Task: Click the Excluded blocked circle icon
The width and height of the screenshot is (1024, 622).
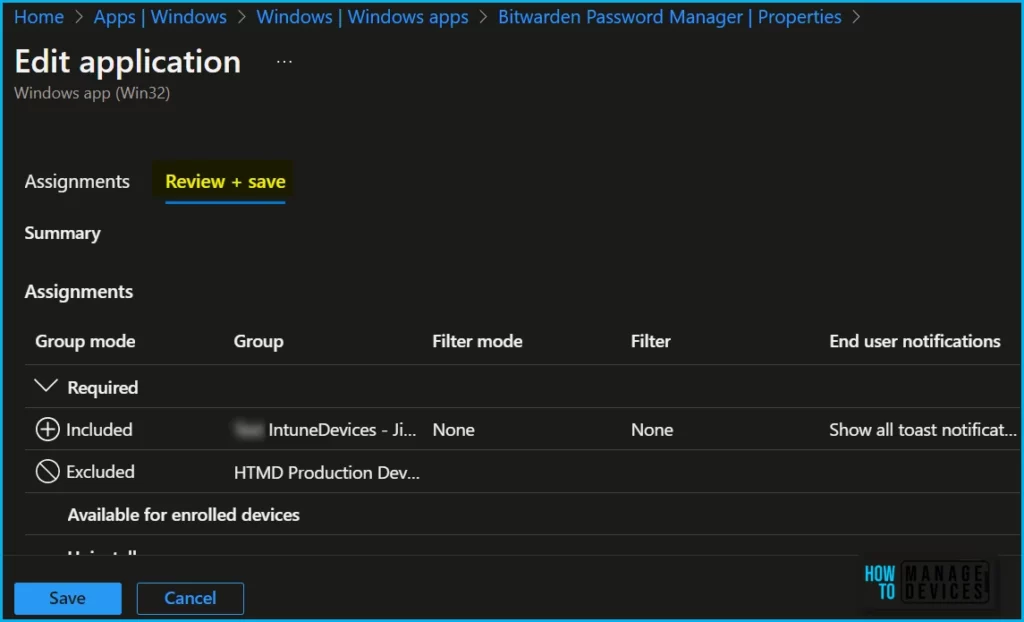Action: (47, 471)
